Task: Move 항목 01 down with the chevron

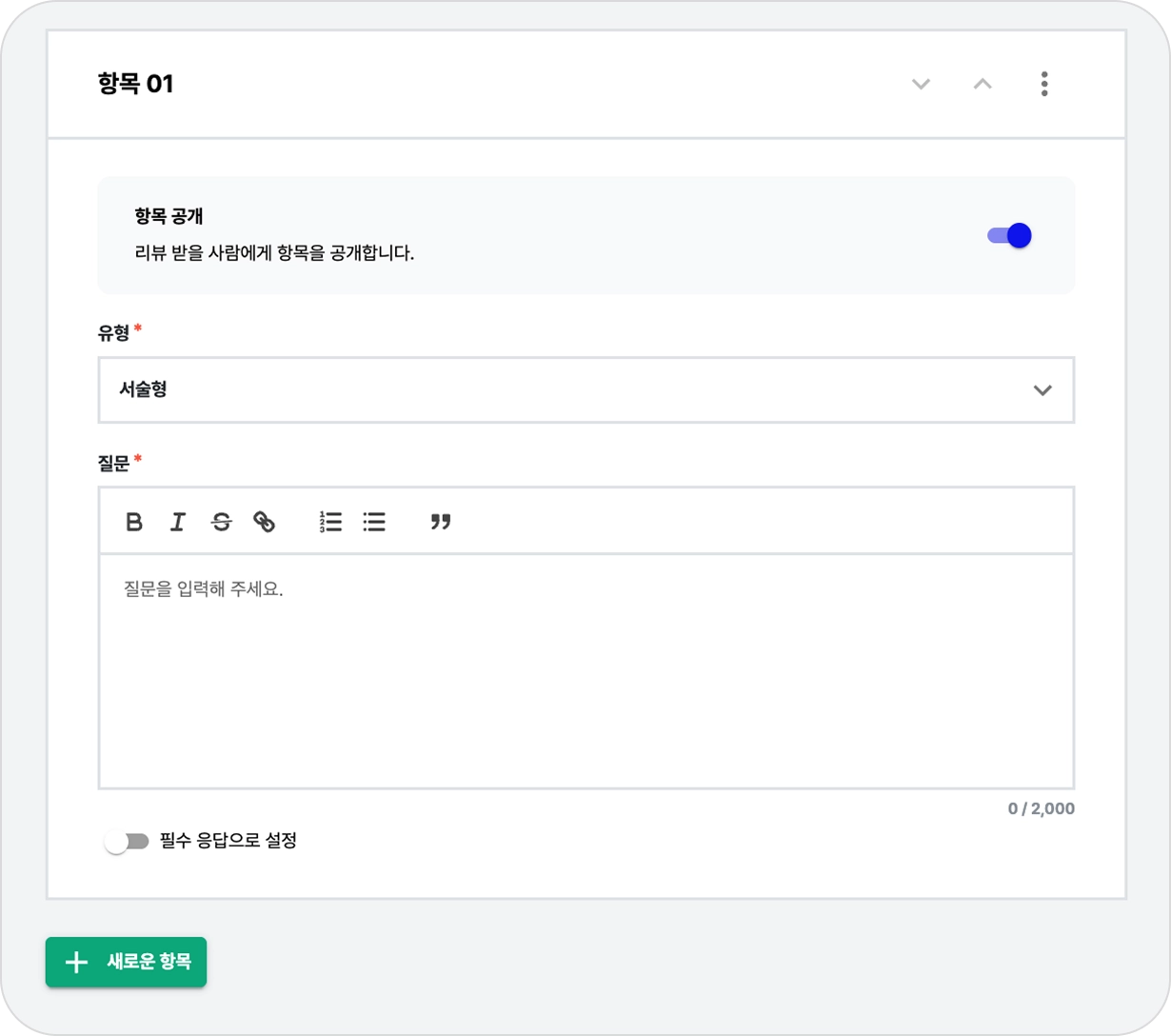Action: 921,84
